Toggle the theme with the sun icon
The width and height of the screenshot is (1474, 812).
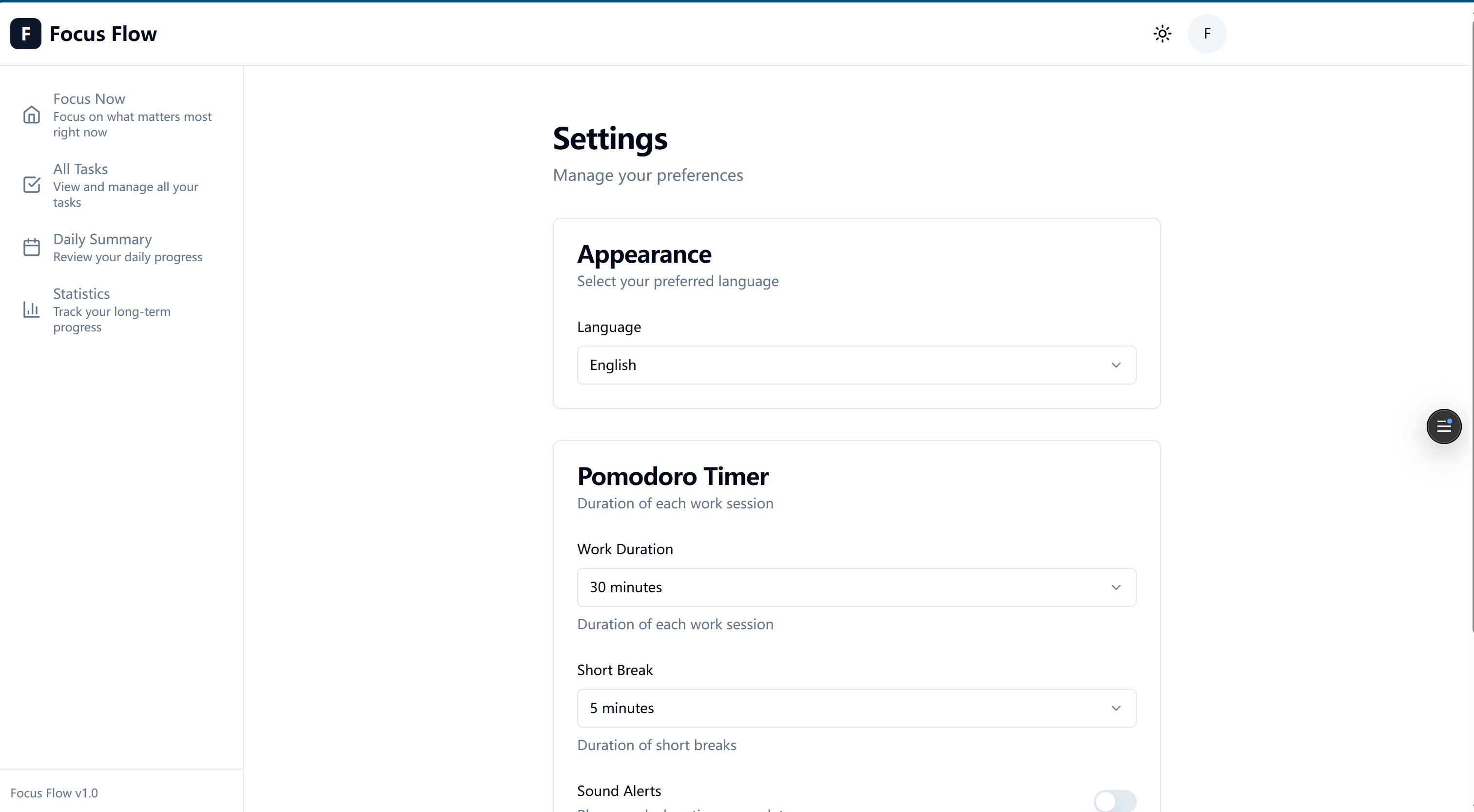1162,34
